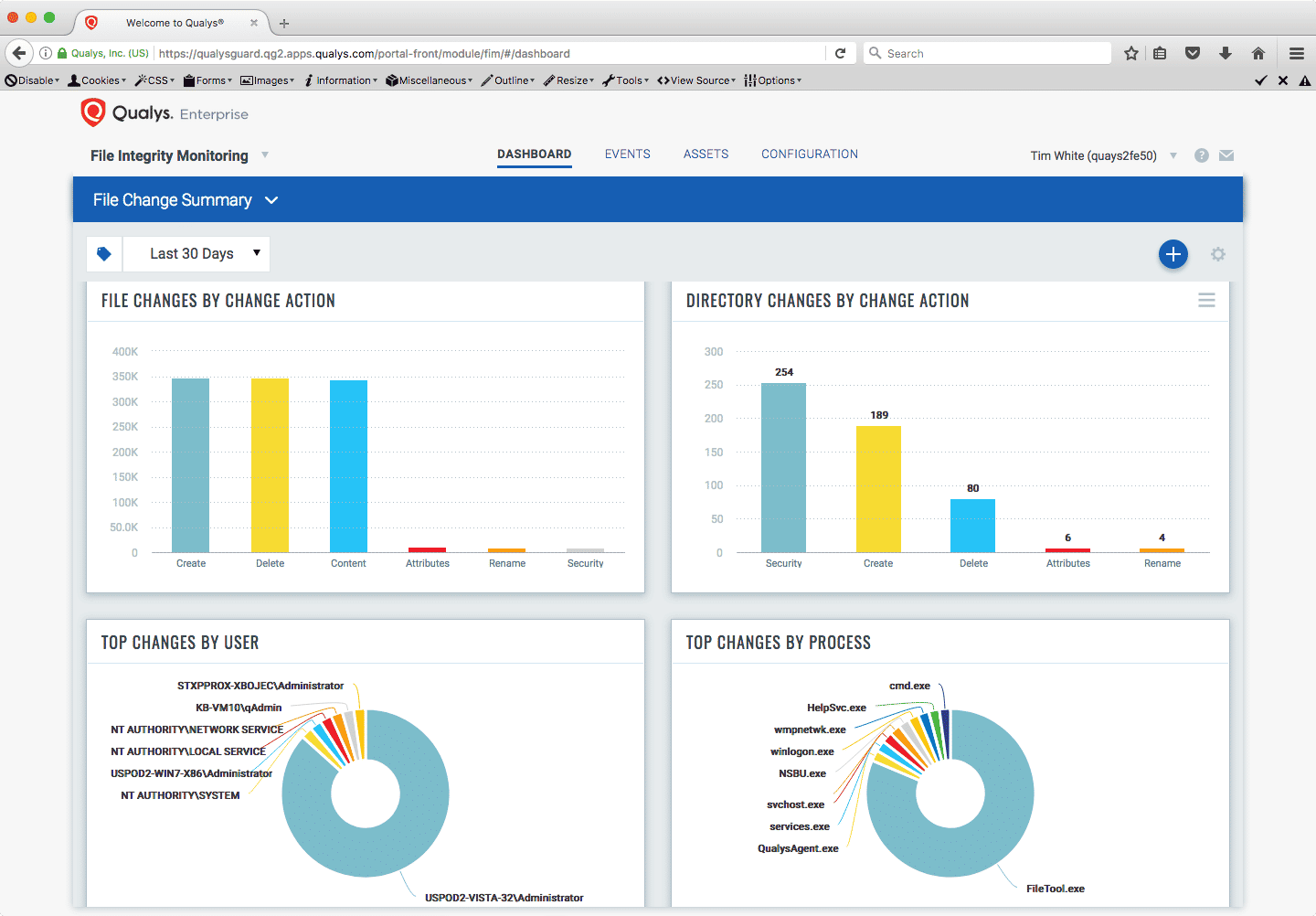Click web developer toolbar checkmark icon
Image resolution: width=1316 pixels, height=916 pixels.
(1261, 80)
